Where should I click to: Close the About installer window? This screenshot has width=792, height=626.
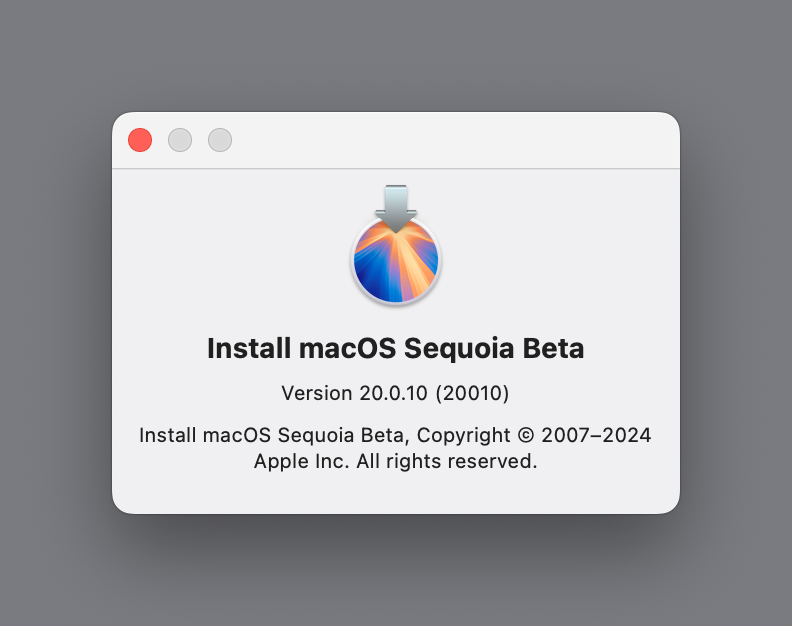click(140, 140)
